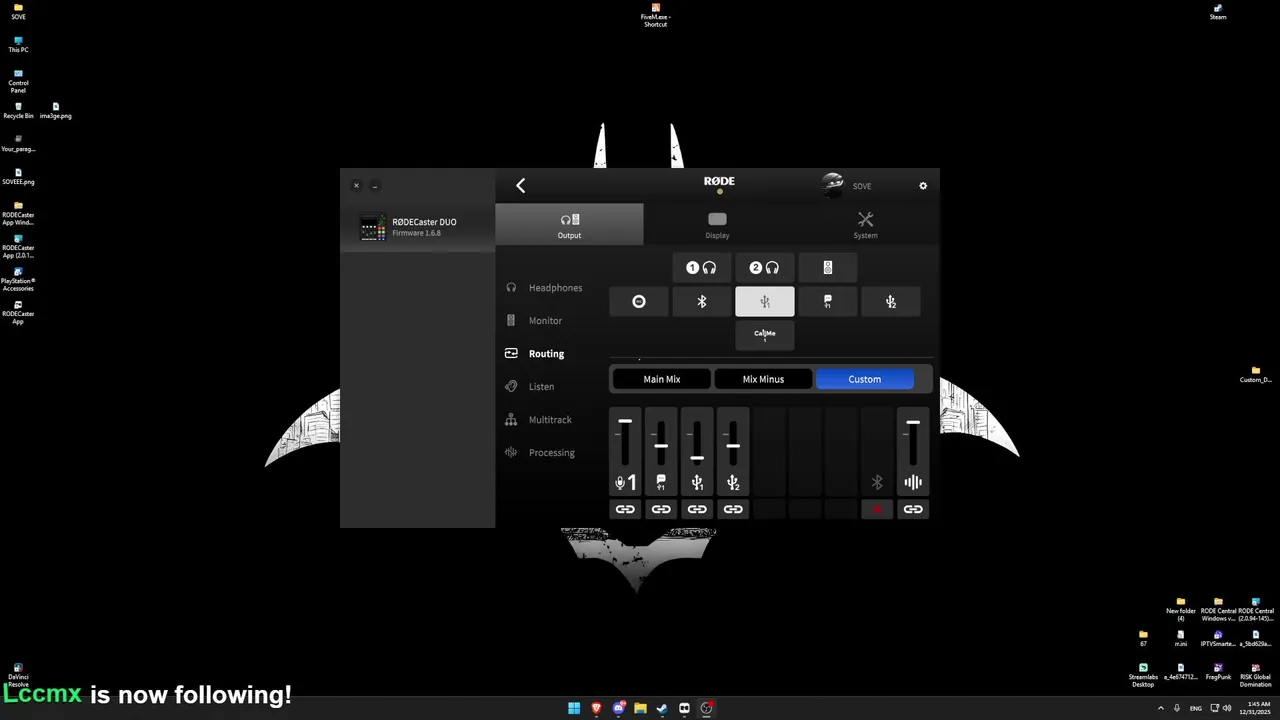Select the RODECaster DUO device entry

coord(417,227)
